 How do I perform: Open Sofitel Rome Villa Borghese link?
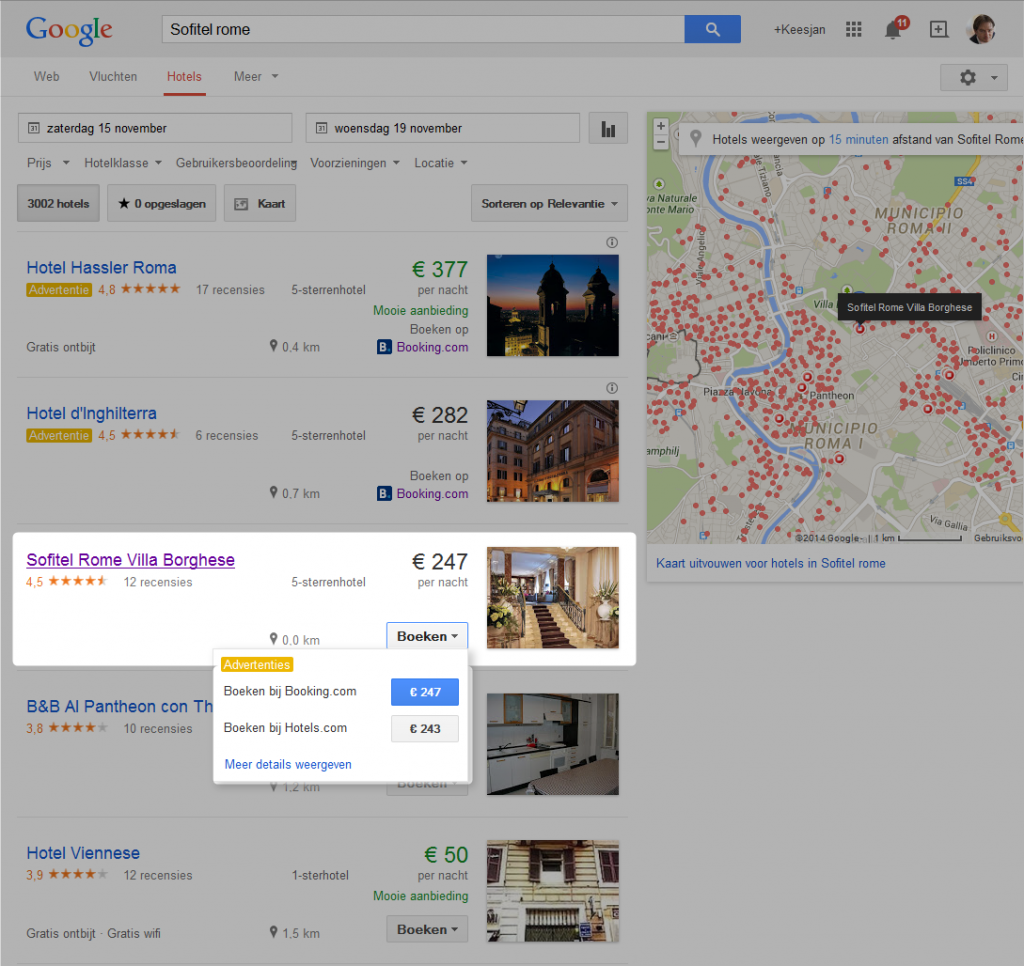pos(131,560)
